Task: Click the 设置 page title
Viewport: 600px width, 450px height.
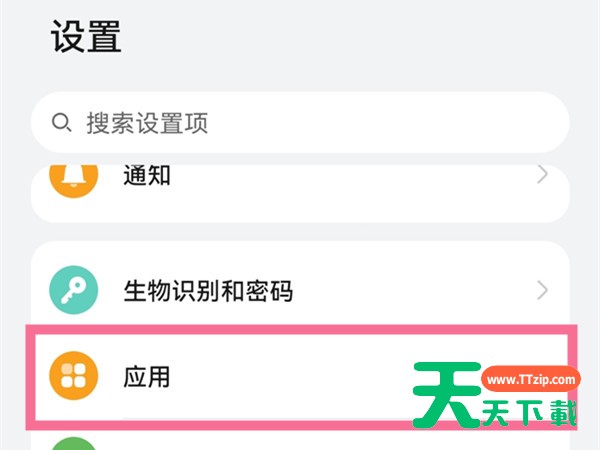Action: 86,37
